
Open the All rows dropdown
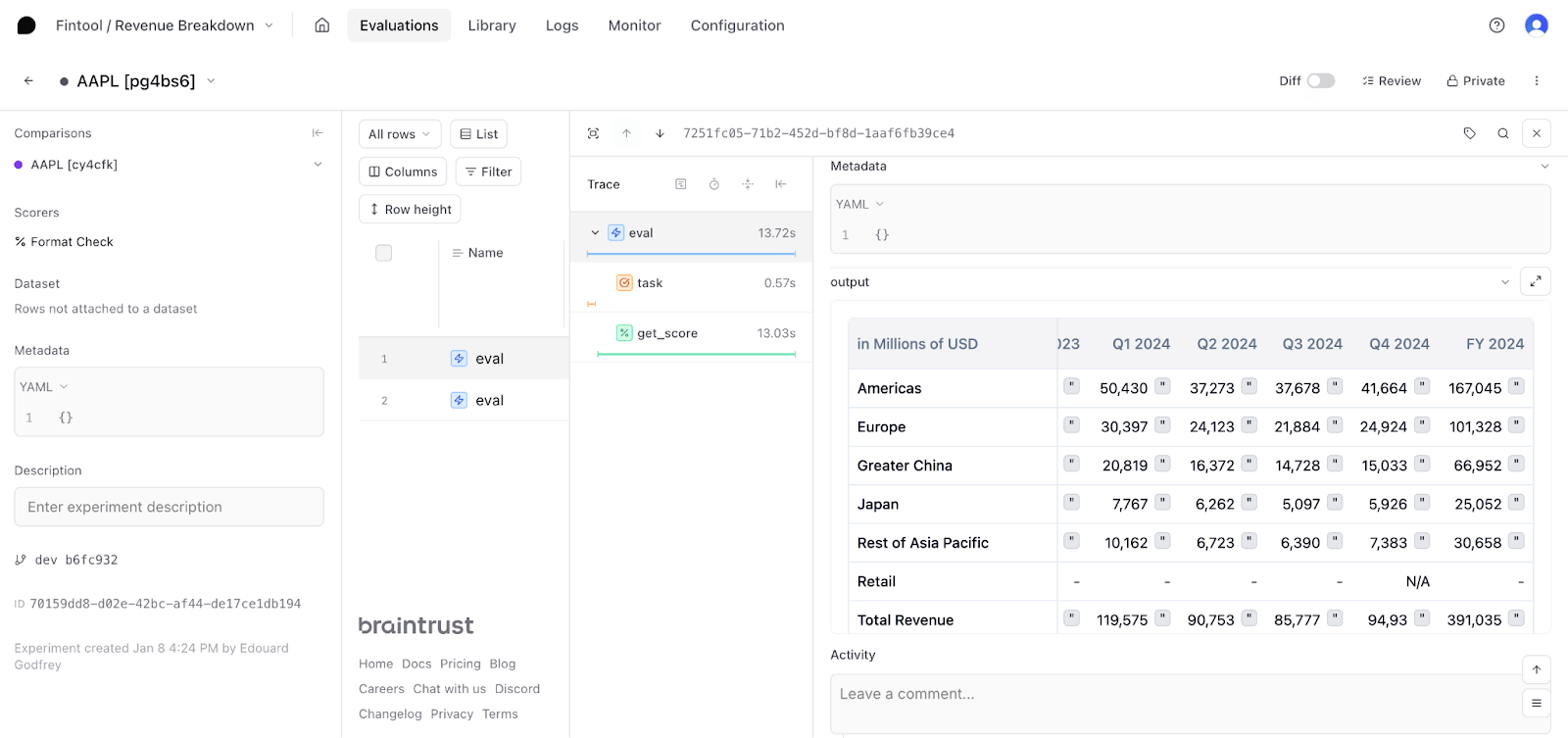[x=399, y=134]
